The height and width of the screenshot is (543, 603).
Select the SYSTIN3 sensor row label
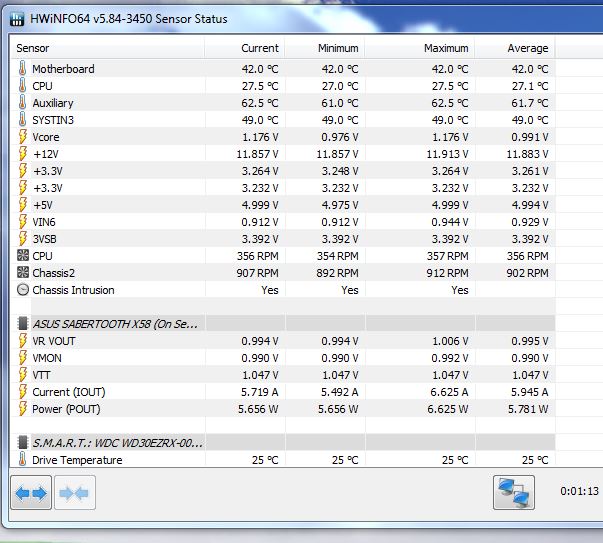53,120
